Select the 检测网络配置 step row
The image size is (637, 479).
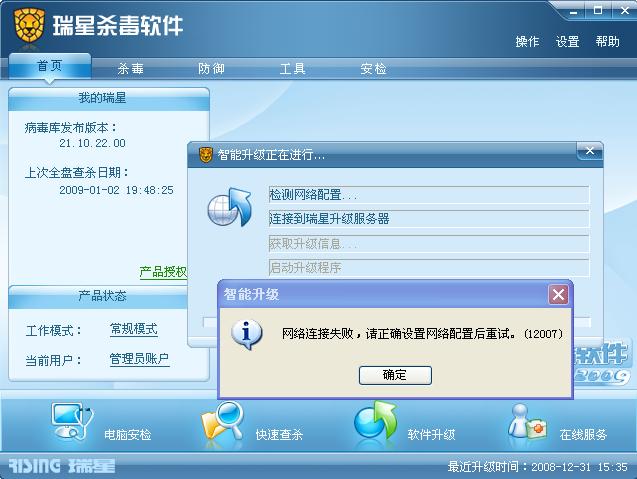coord(429,195)
